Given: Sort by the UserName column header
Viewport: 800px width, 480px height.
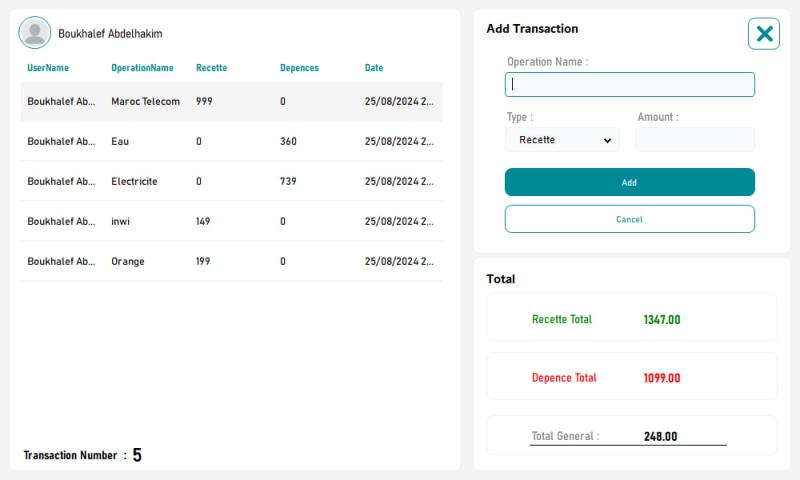Looking at the screenshot, I should [48, 68].
